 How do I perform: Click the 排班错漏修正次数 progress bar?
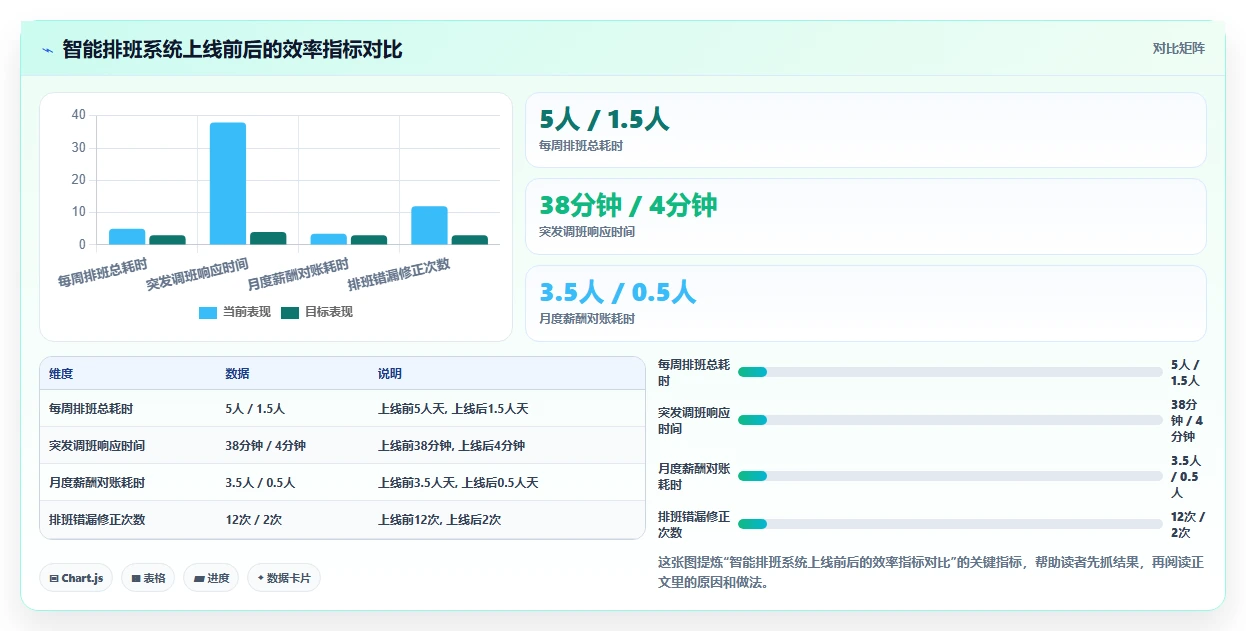950,524
